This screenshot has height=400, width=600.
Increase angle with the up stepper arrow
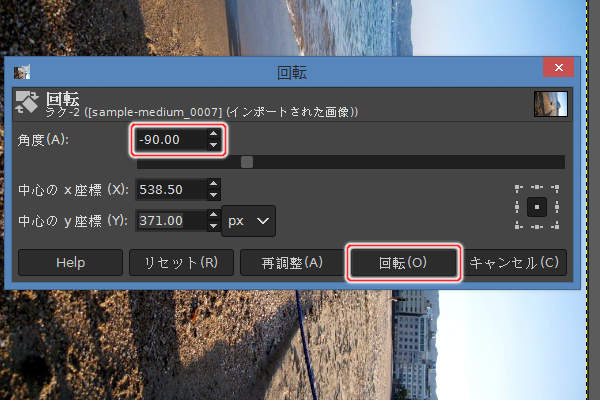pos(214,134)
